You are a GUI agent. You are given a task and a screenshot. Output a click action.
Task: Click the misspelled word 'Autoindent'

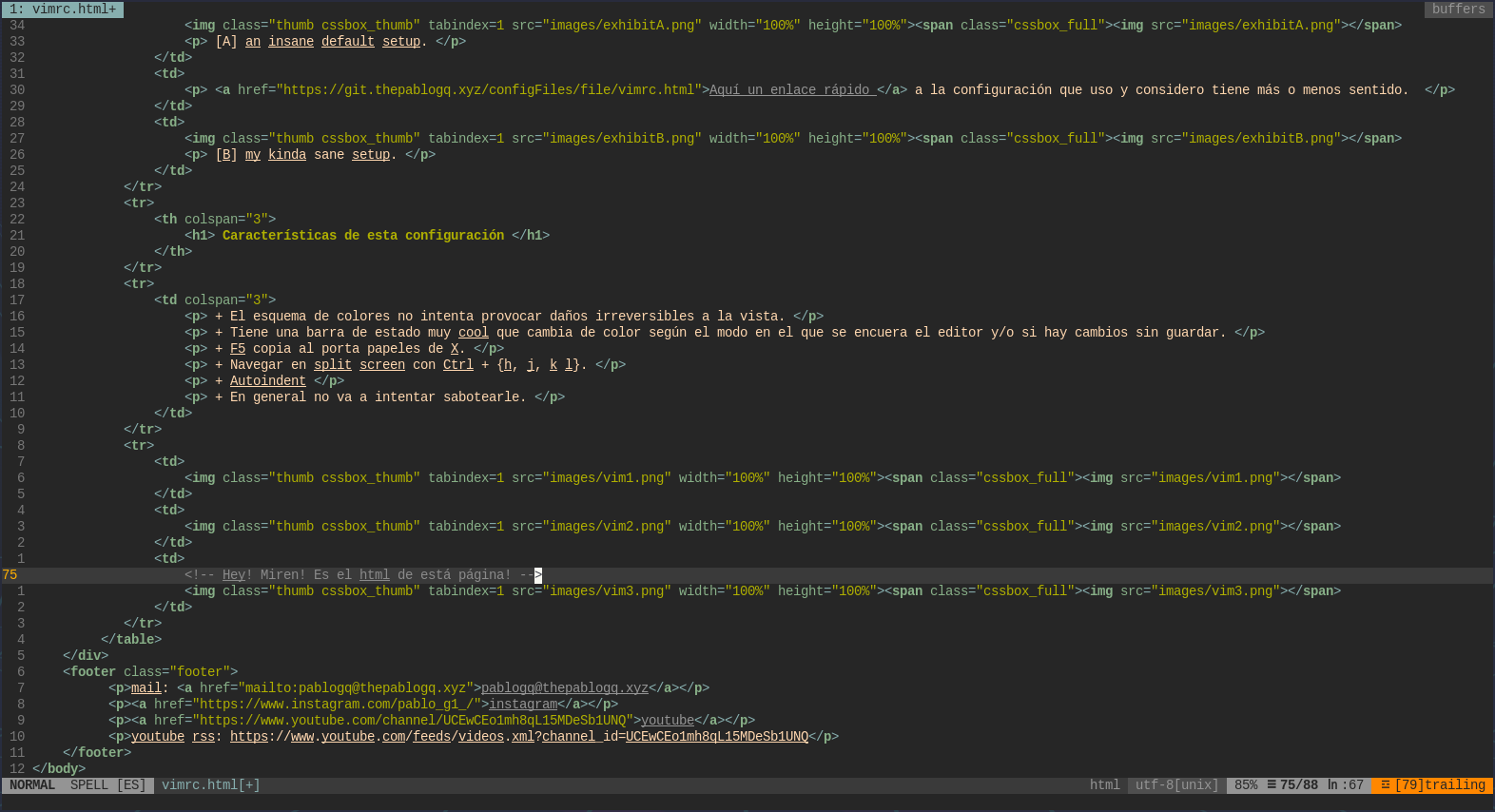[x=267, y=381]
